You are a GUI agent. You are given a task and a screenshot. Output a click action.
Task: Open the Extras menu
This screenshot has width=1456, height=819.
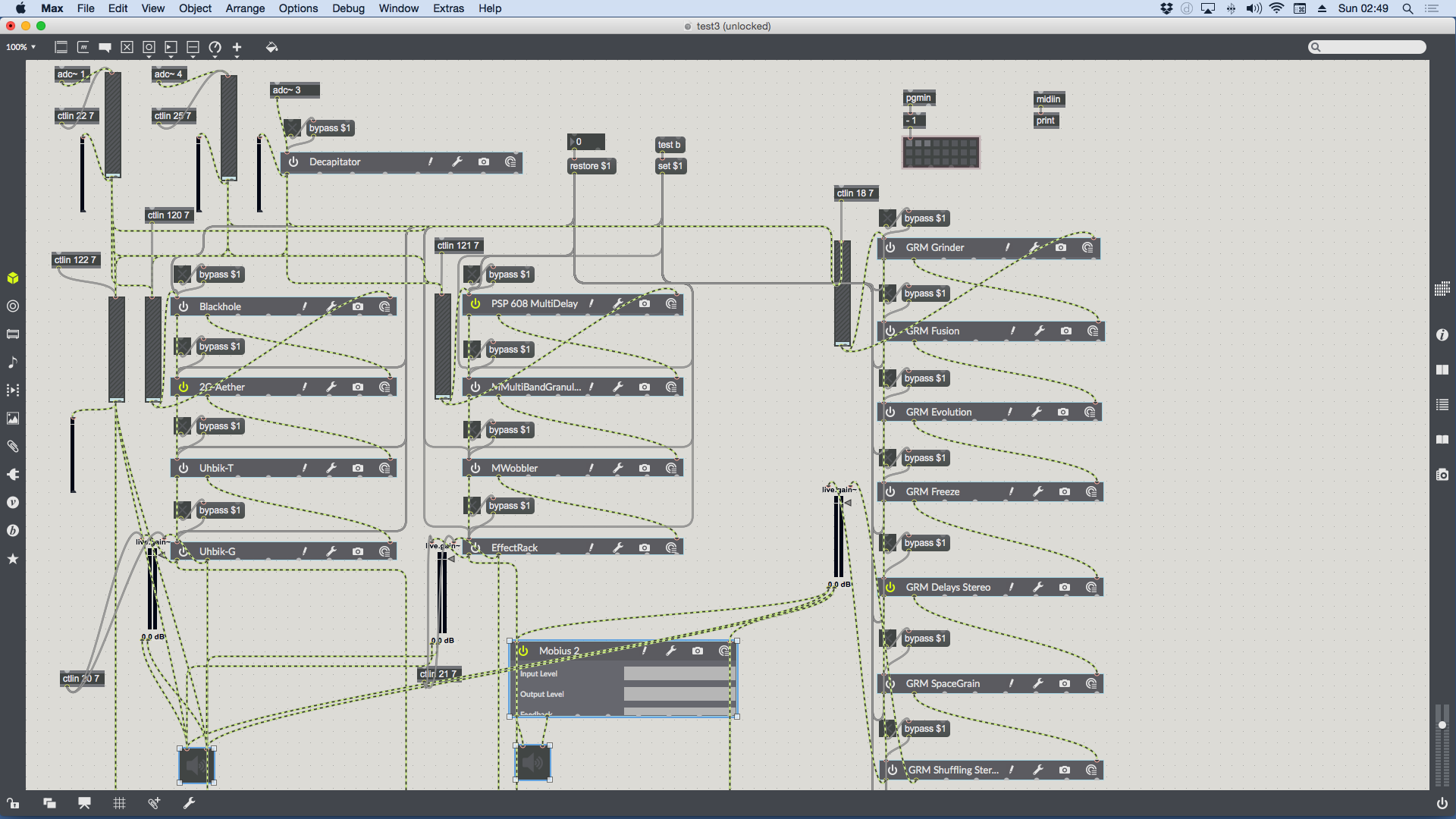(448, 8)
